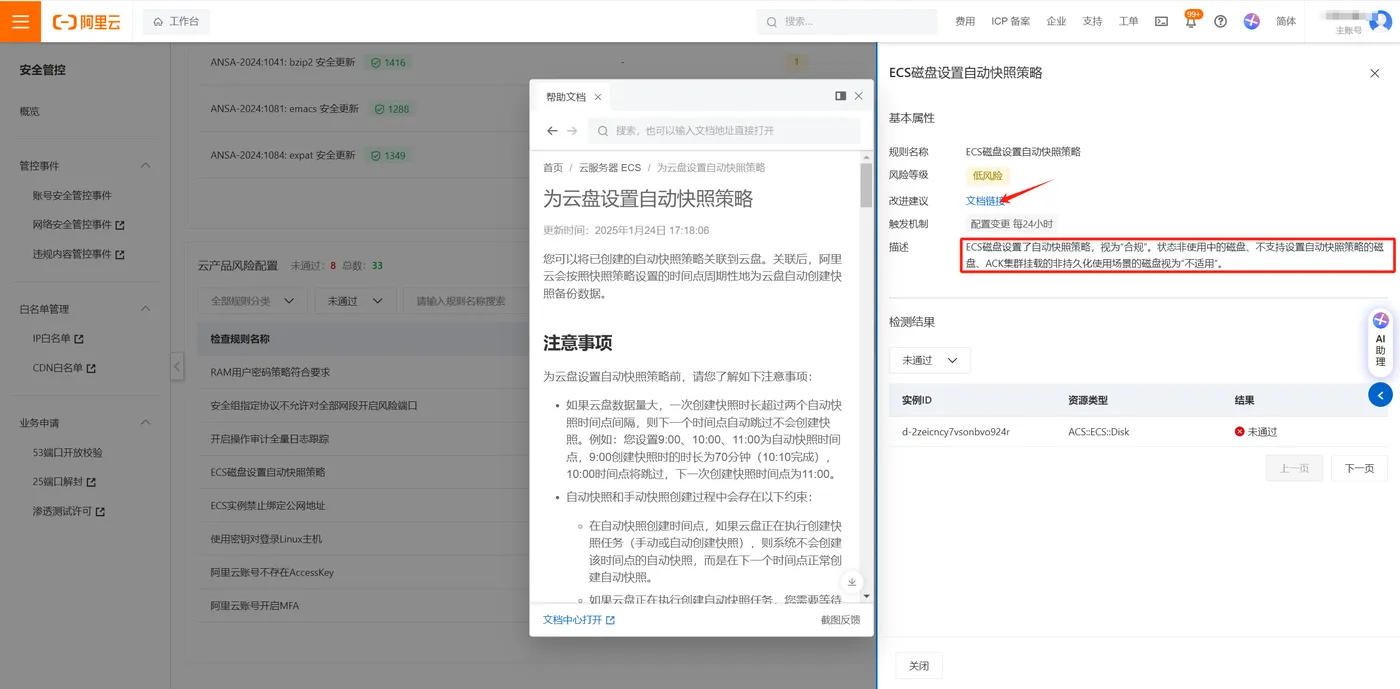Select rule 阿里云账号开启MFA
Image resolution: width=1400 pixels, height=689 pixels.
254,605
